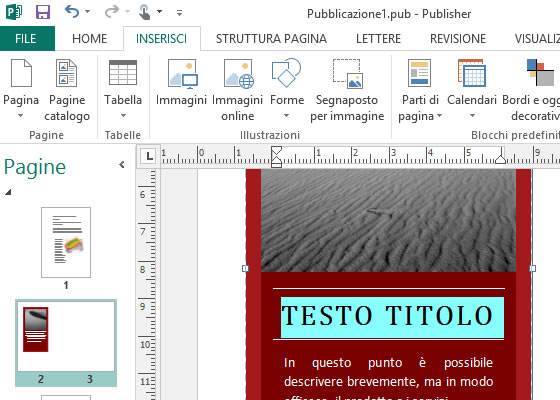The image size is (560, 400).
Task: Switch to STRUTTURA PAGINA tab
Action: click(271, 39)
